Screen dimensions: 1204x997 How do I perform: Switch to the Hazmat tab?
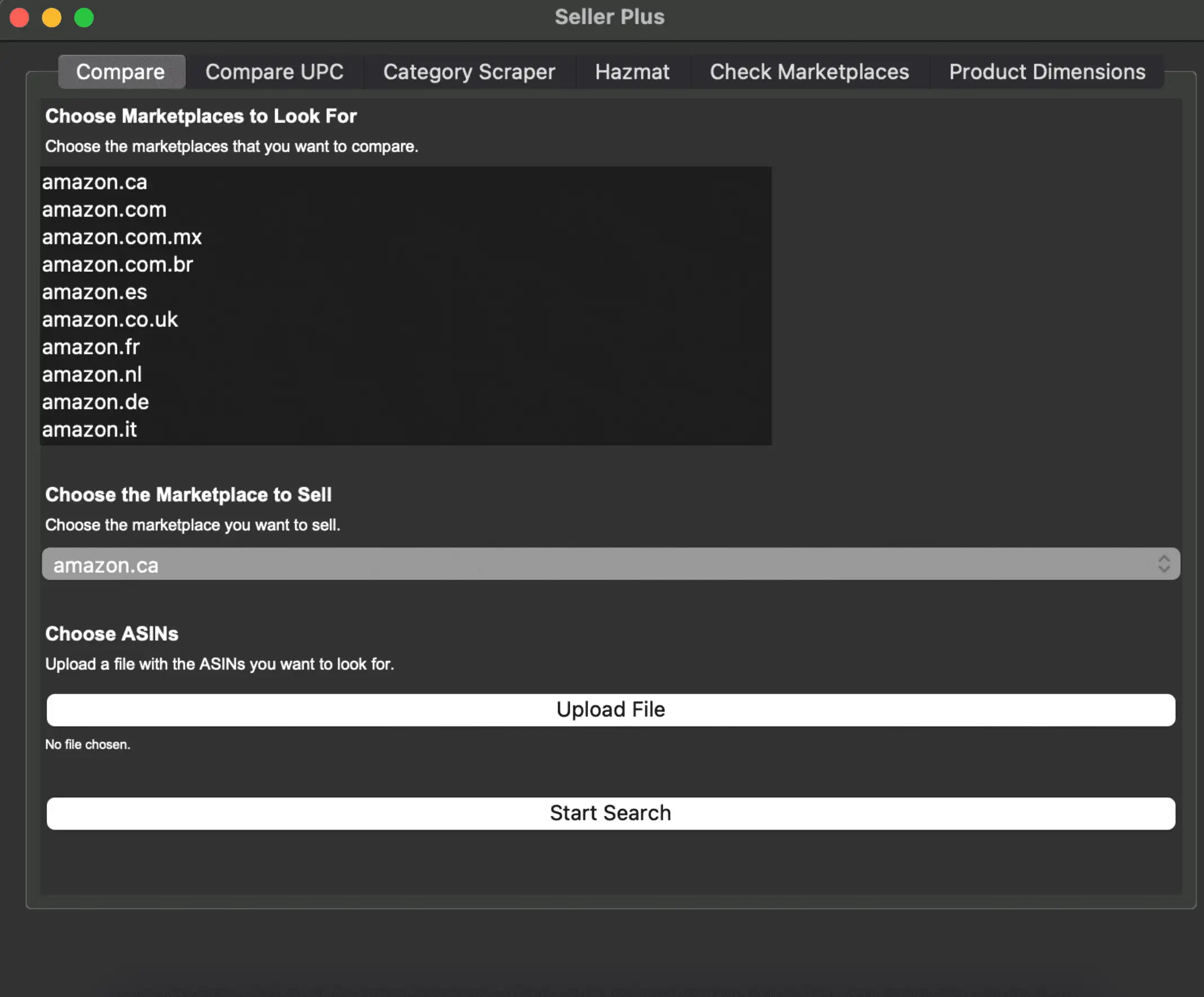(x=633, y=72)
